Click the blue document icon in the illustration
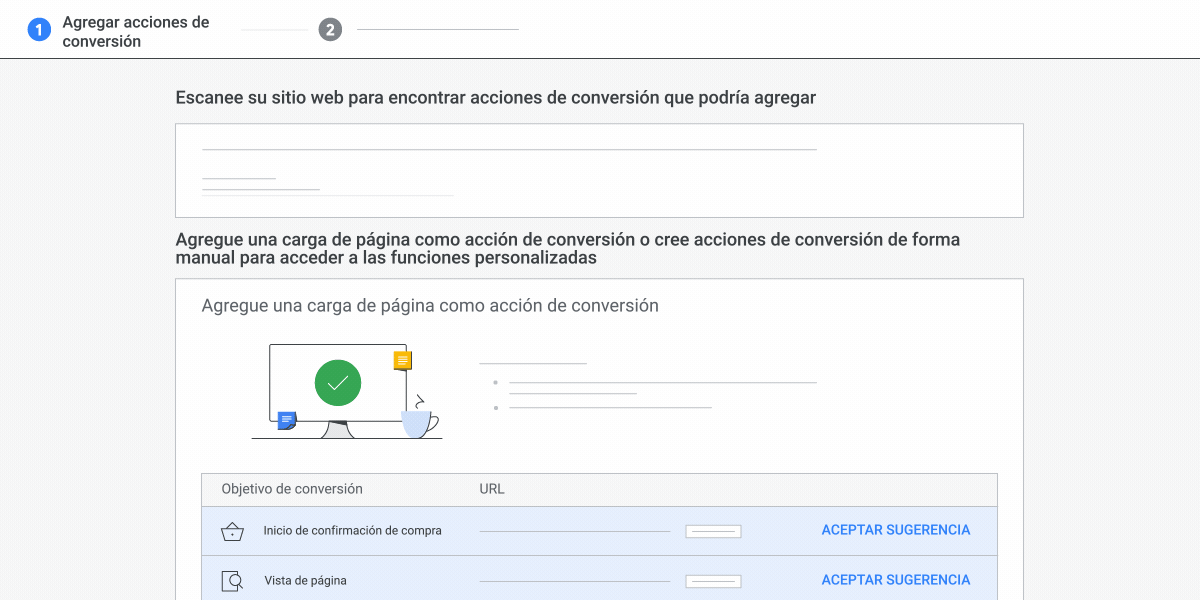Screen dimensions: 1200x600 coord(285,421)
